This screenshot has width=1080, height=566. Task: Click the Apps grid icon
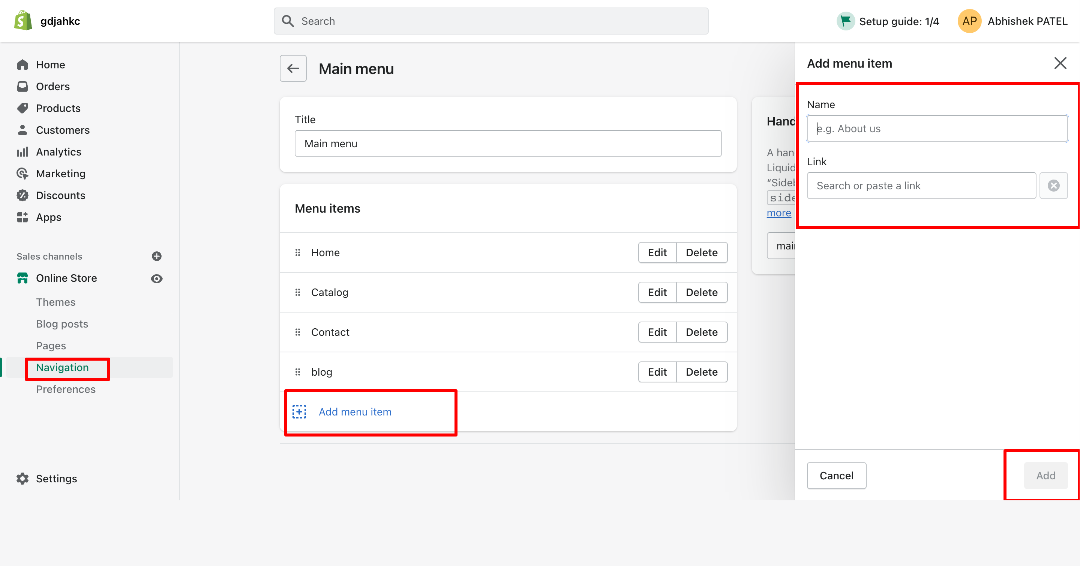coord(23,218)
